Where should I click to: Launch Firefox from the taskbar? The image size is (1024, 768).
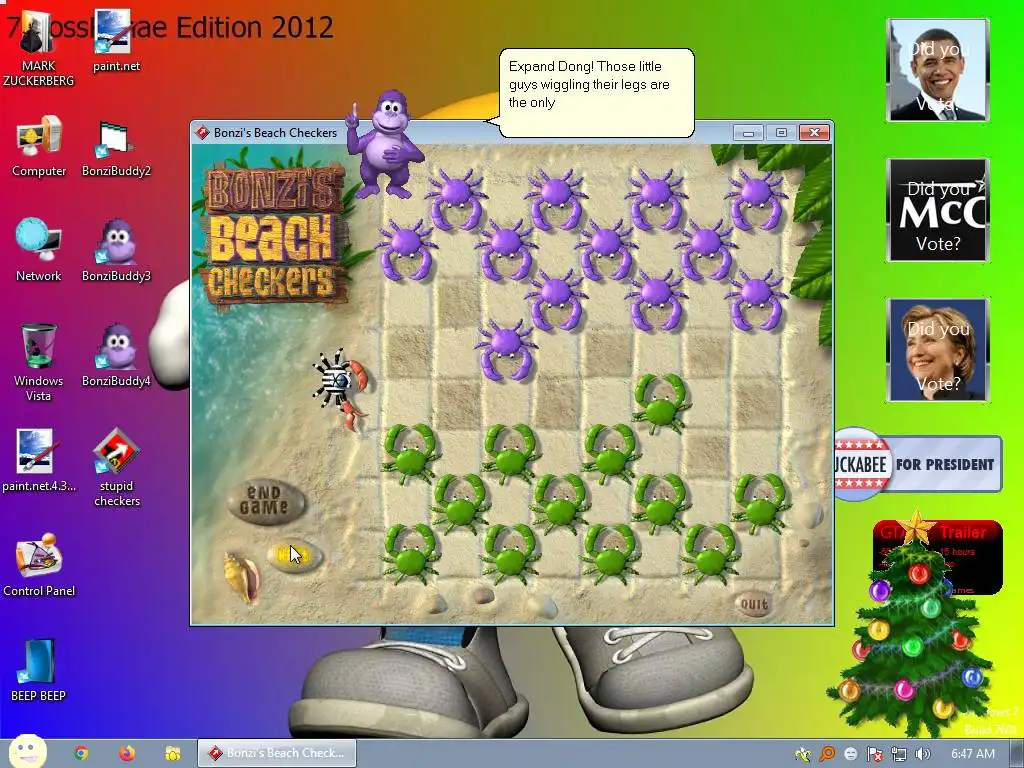tap(127, 753)
